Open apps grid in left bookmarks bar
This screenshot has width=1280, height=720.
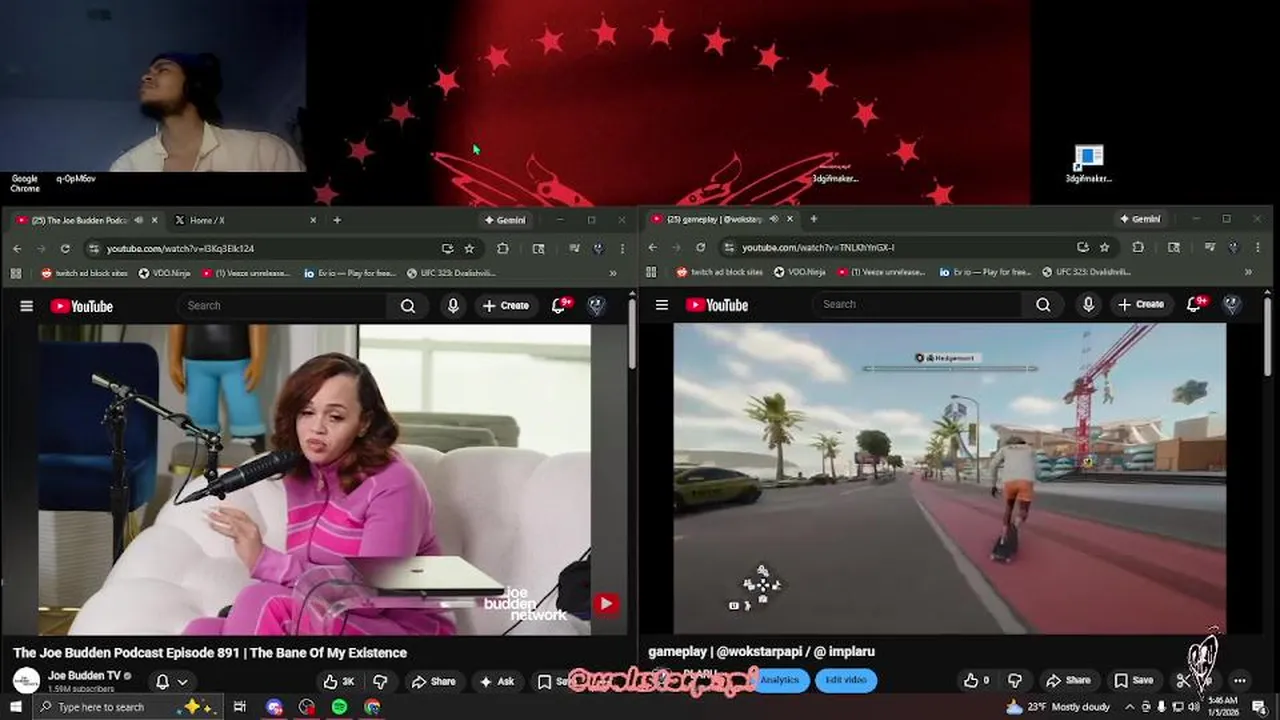(16, 272)
